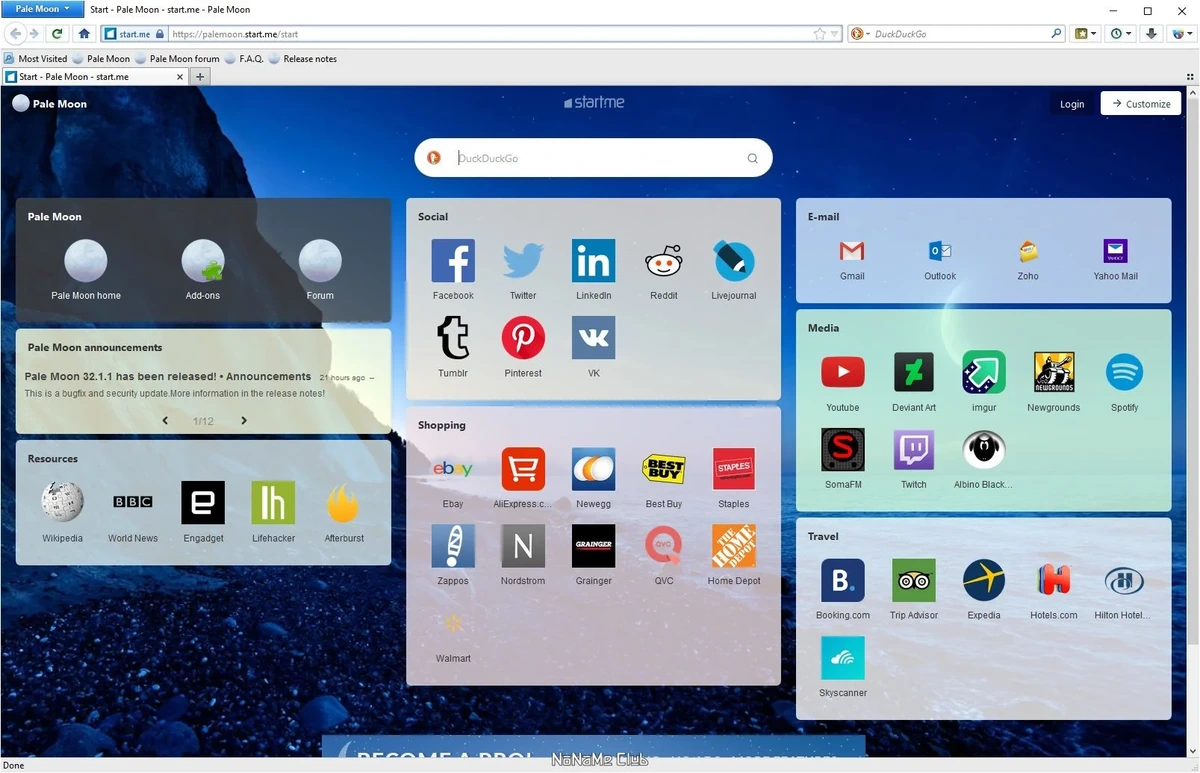This screenshot has width=1200, height=773.
Task: Reload the page with the refresh button
Action: (57, 34)
